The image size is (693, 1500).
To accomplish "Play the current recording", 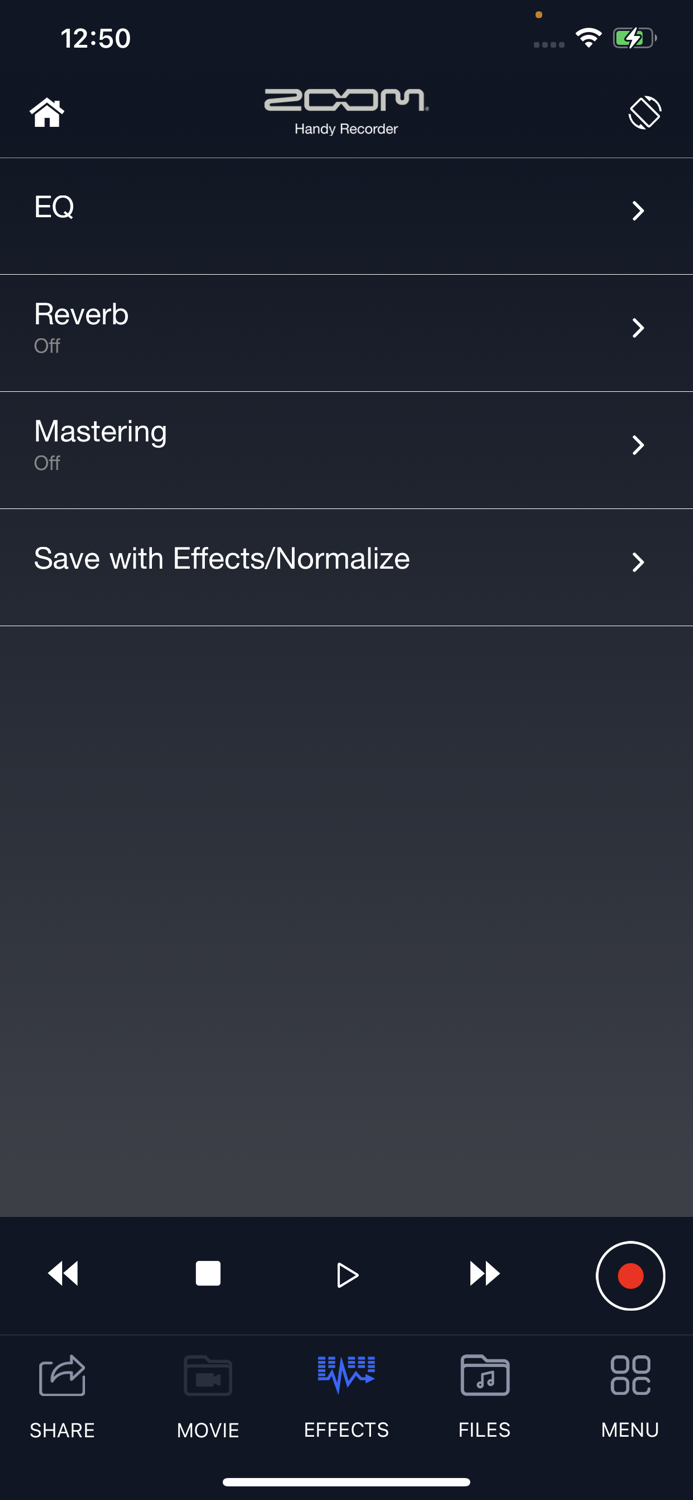I will pyautogui.click(x=347, y=1275).
